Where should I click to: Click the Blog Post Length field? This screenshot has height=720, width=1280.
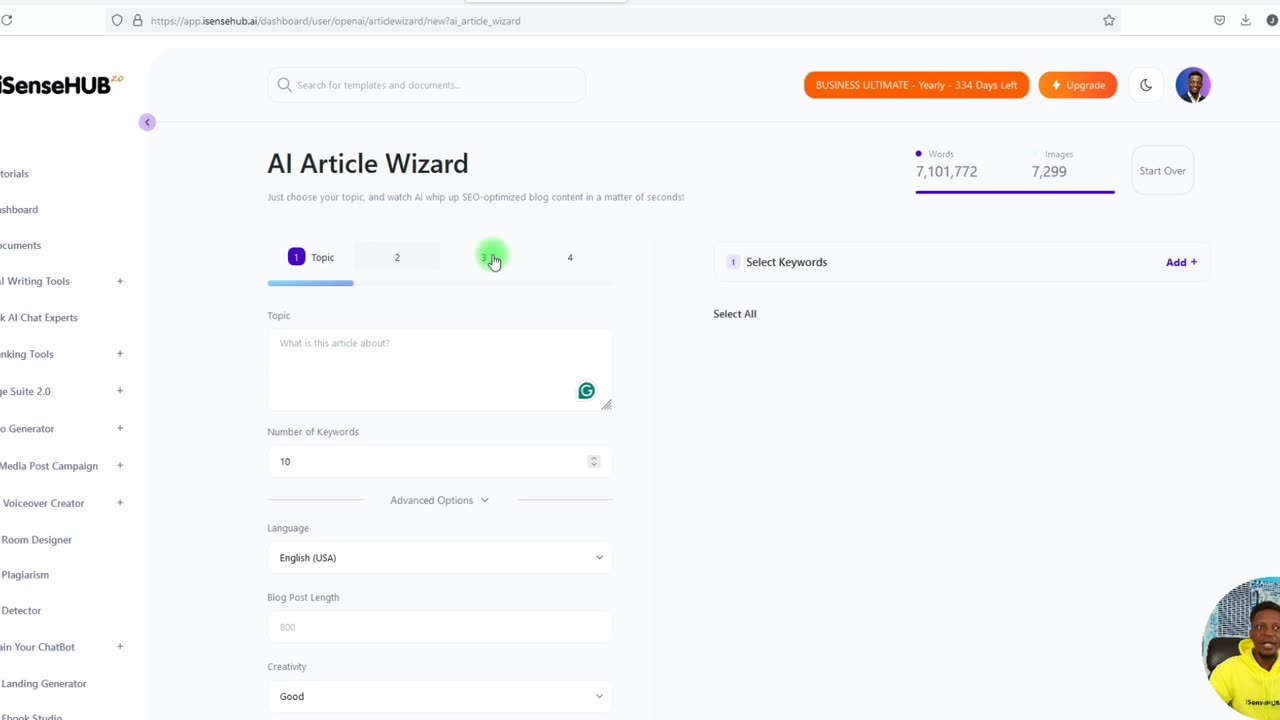[x=440, y=627]
